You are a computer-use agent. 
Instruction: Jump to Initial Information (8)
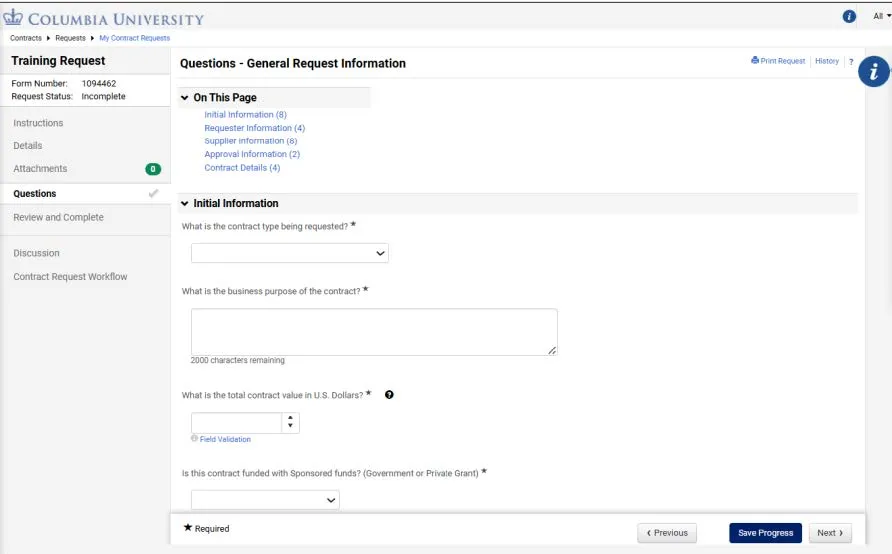tap(245, 114)
